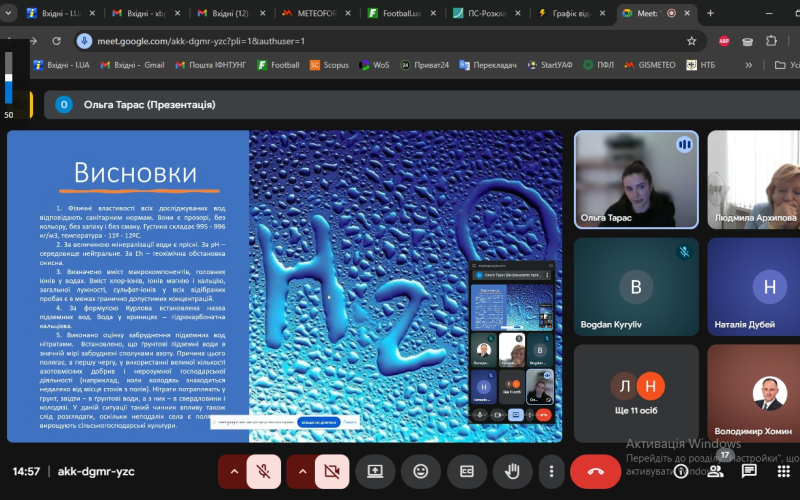Switch to the METEOFOR tab

tap(316, 13)
